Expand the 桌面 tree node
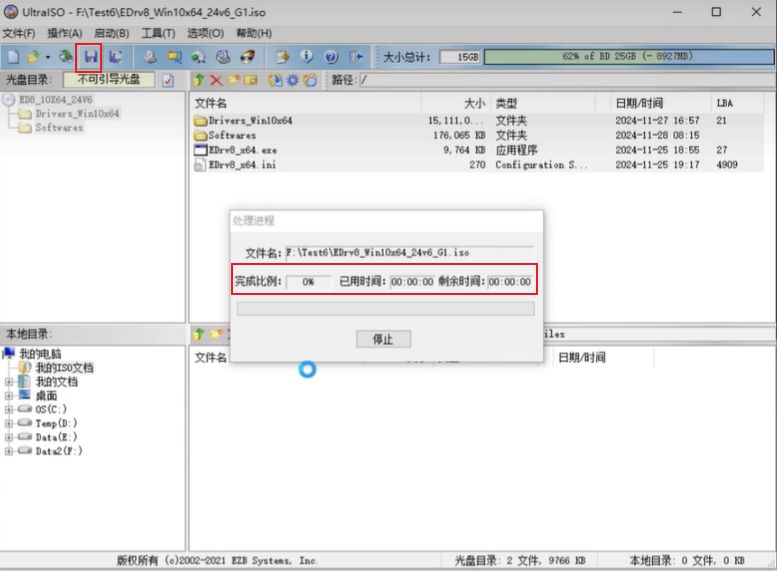Viewport: 777px width, 571px height. point(9,396)
